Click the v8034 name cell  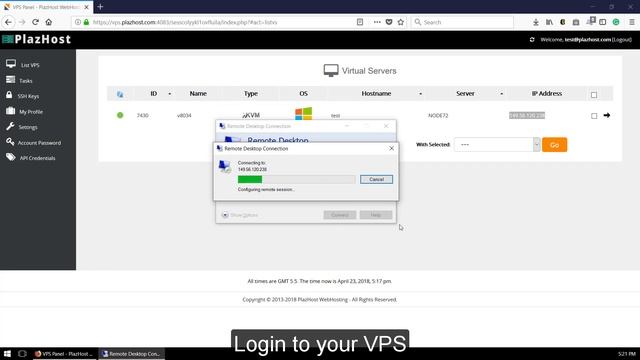pyautogui.click(x=184, y=116)
